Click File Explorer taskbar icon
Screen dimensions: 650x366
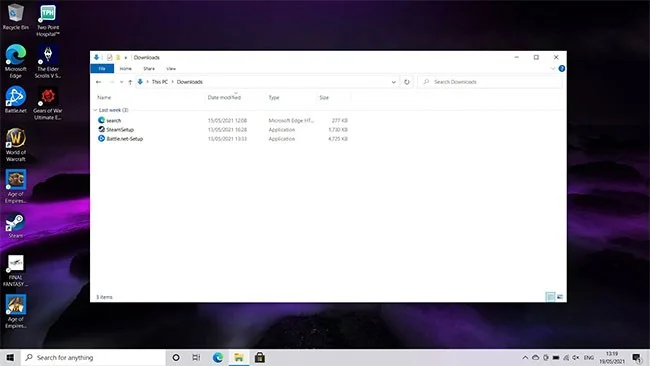239,357
